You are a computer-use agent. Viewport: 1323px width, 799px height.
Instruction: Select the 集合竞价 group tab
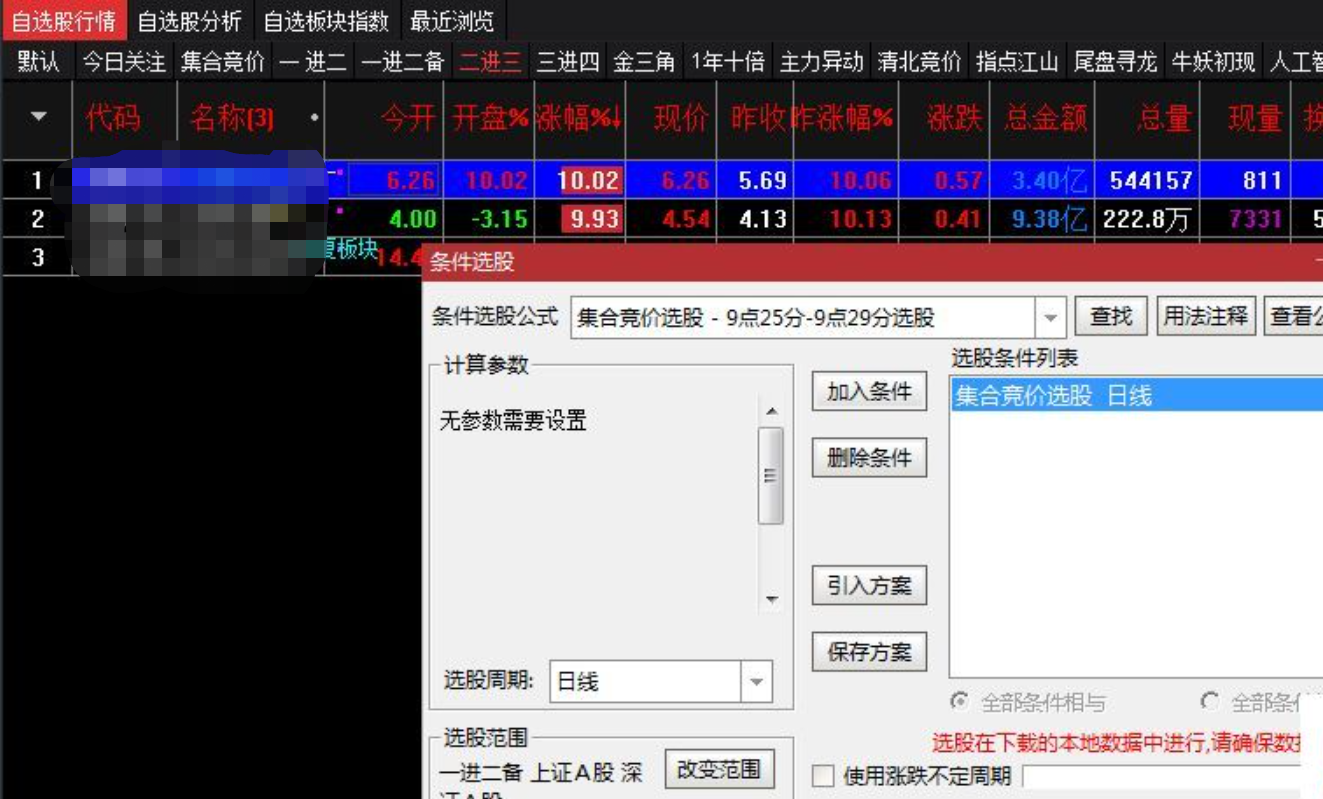(223, 62)
